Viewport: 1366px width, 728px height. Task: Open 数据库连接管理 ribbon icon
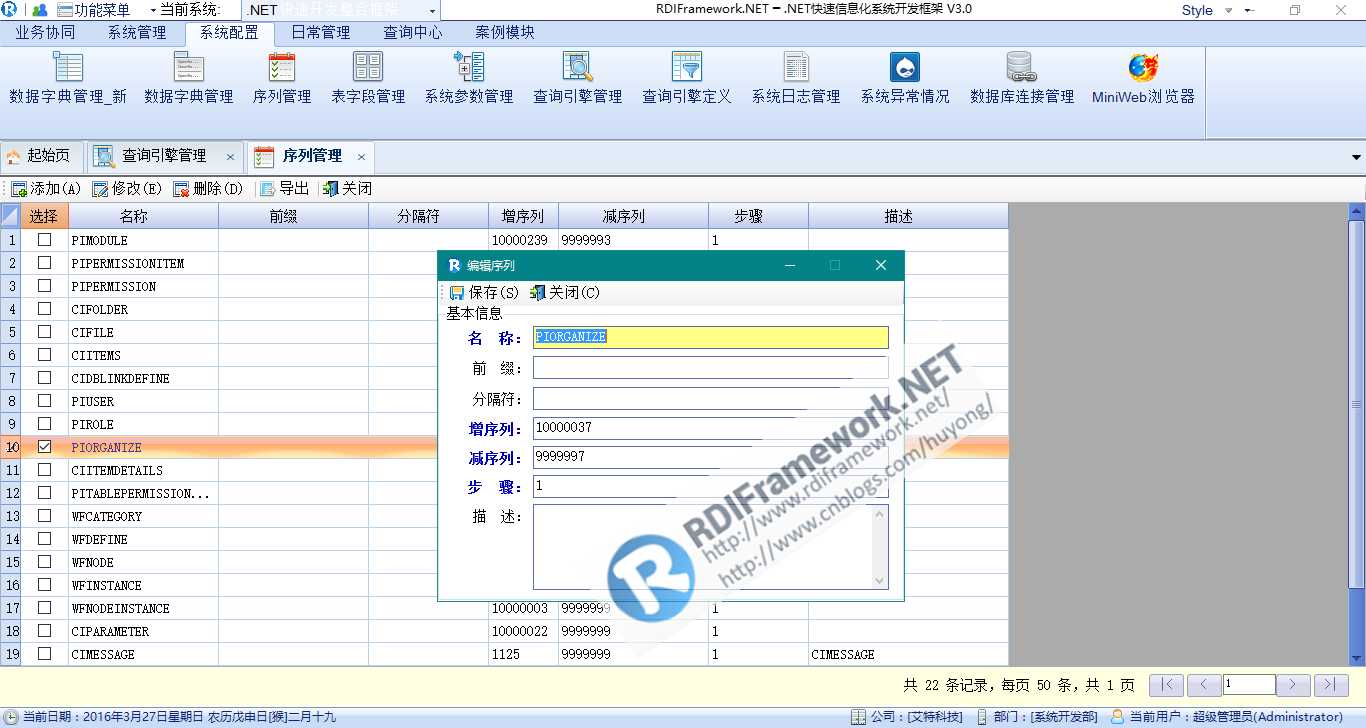tap(1022, 78)
